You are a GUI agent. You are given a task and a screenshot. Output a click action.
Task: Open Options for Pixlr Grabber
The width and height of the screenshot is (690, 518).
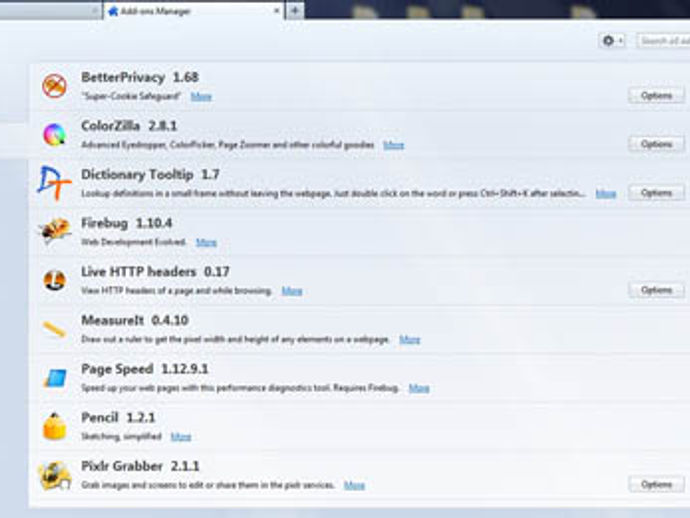(656, 485)
